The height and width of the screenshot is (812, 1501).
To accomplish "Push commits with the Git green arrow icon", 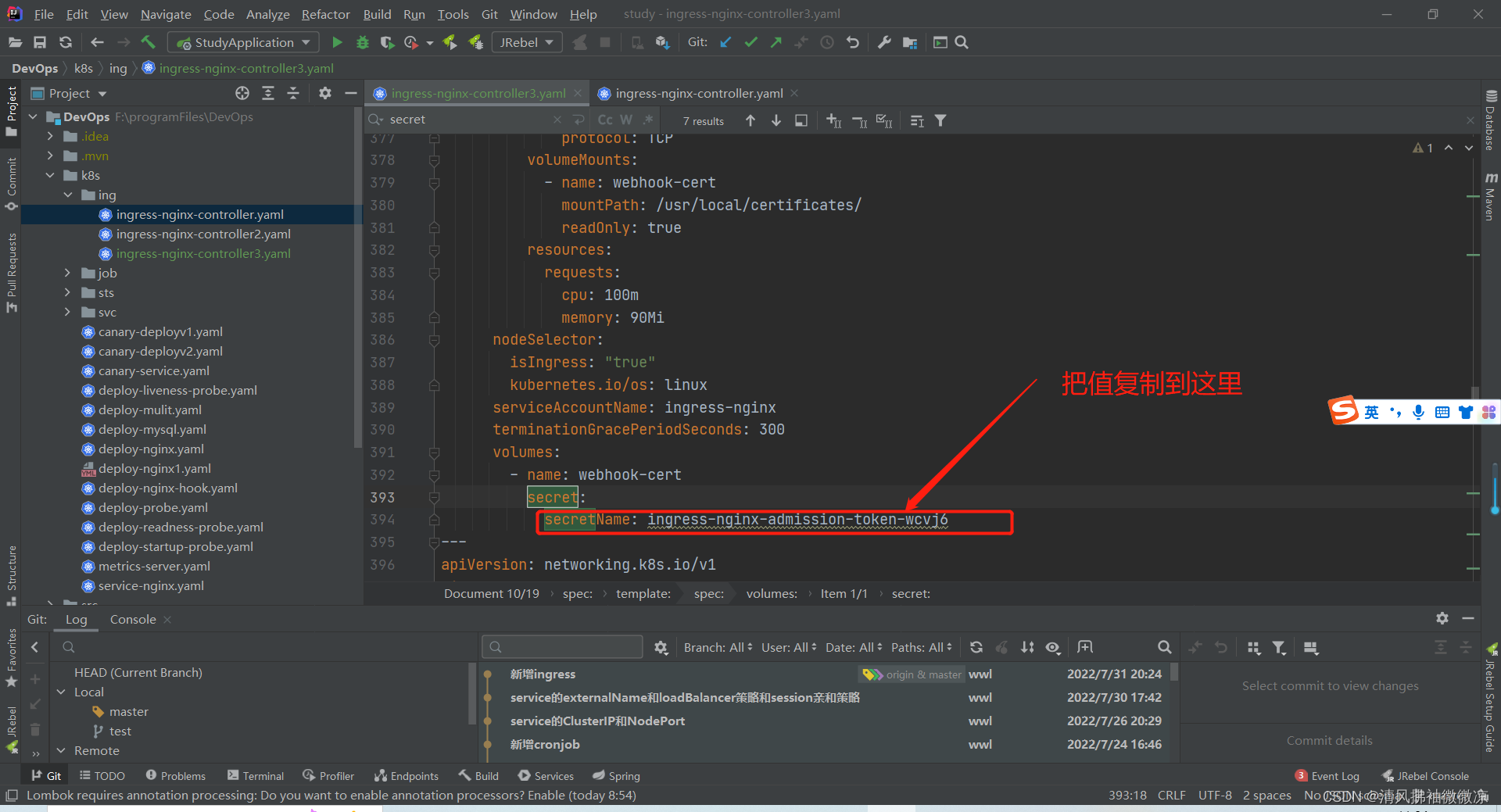I will click(x=776, y=42).
